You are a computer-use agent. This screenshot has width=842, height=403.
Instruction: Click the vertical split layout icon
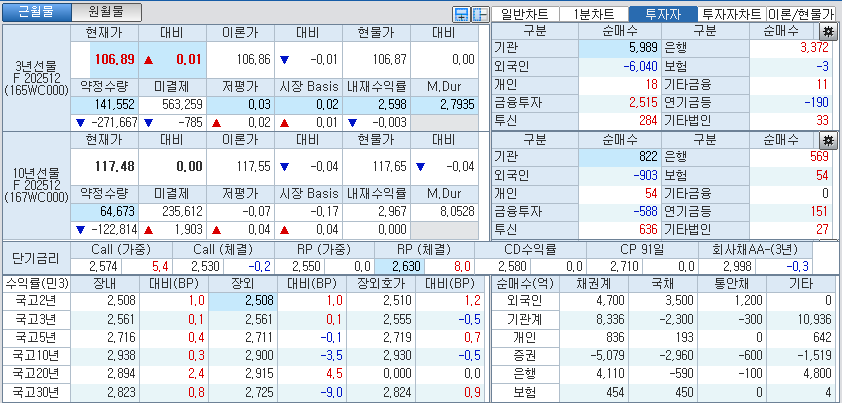click(479, 15)
